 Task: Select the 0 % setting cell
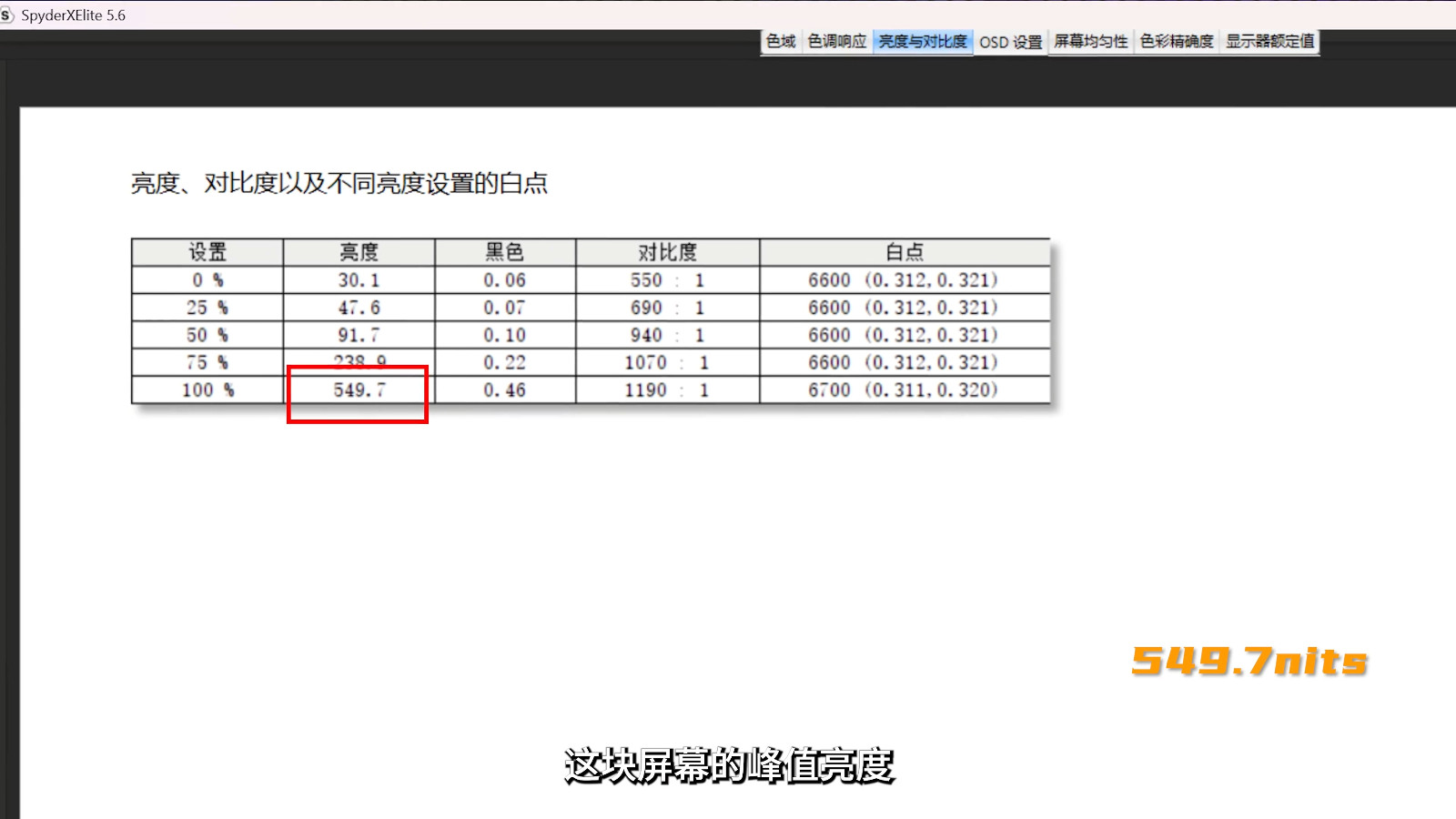(207, 280)
